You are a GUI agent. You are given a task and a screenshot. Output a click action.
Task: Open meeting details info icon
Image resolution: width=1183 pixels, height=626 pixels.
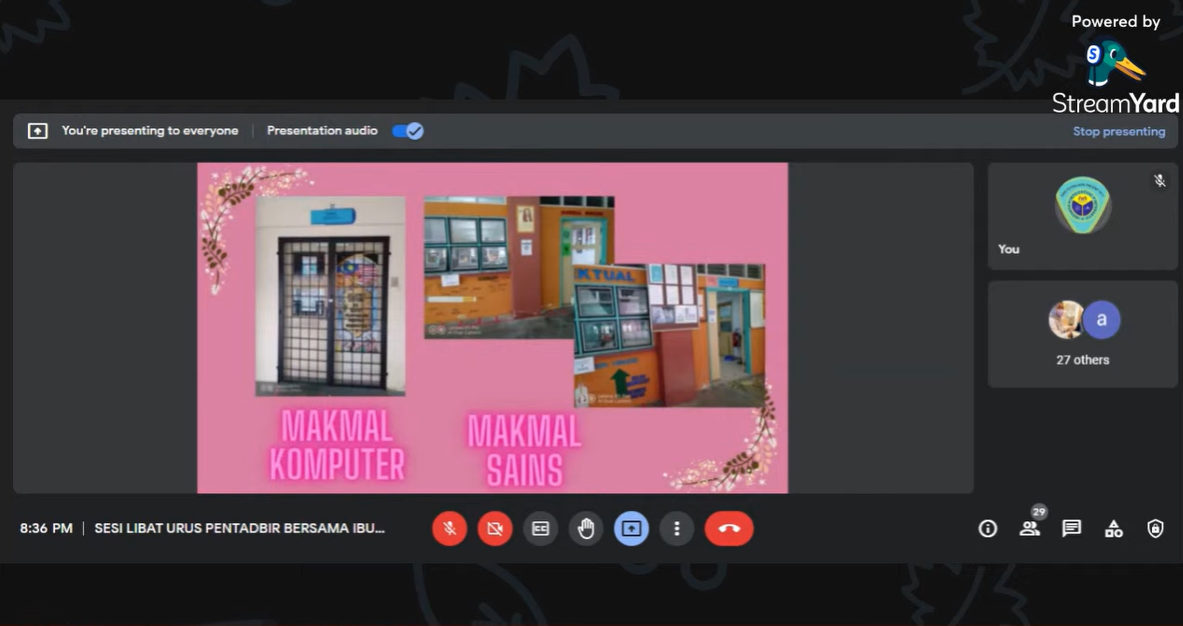tap(988, 529)
